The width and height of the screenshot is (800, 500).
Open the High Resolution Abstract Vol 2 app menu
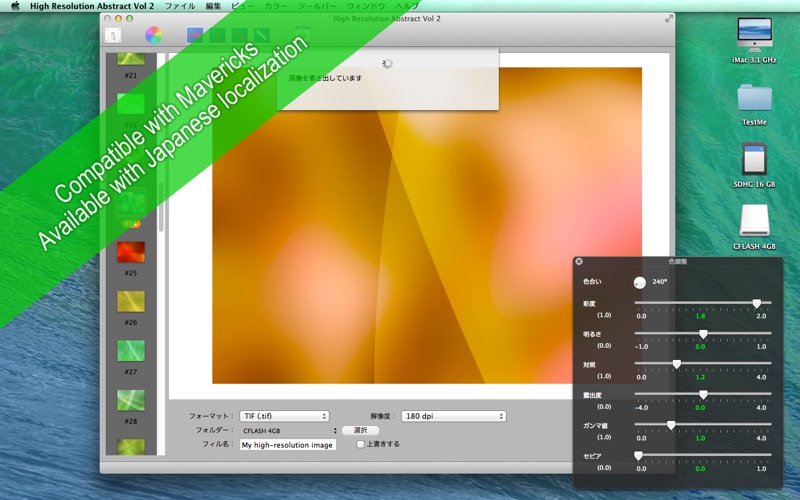pos(92,6)
